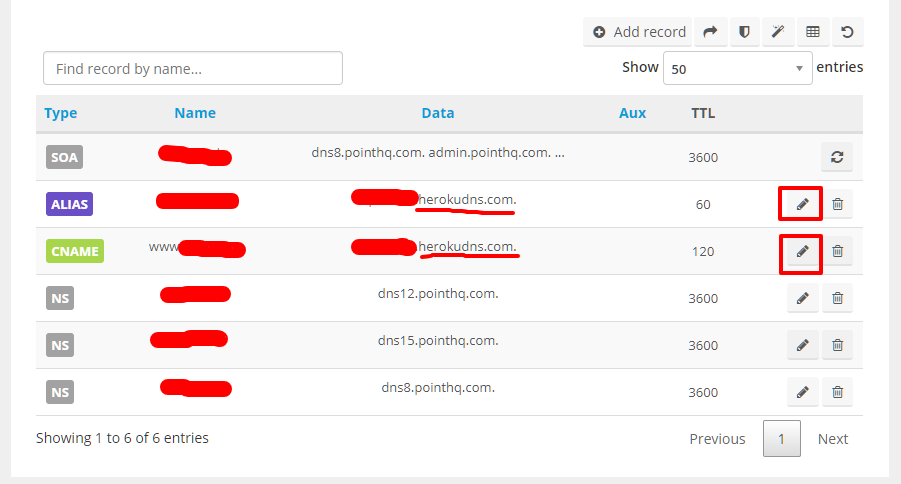Click the TTL column header

pos(703,113)
